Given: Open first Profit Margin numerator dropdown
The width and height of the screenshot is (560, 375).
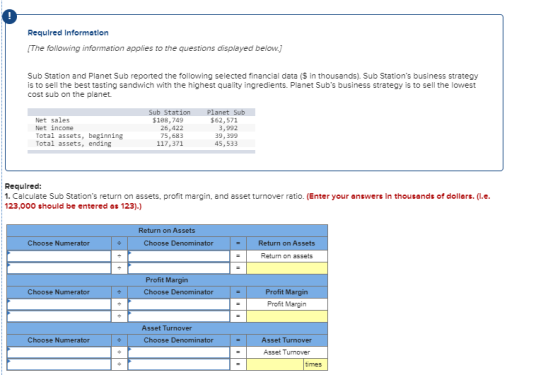Looking at the screenshot, I should (59, 304).
